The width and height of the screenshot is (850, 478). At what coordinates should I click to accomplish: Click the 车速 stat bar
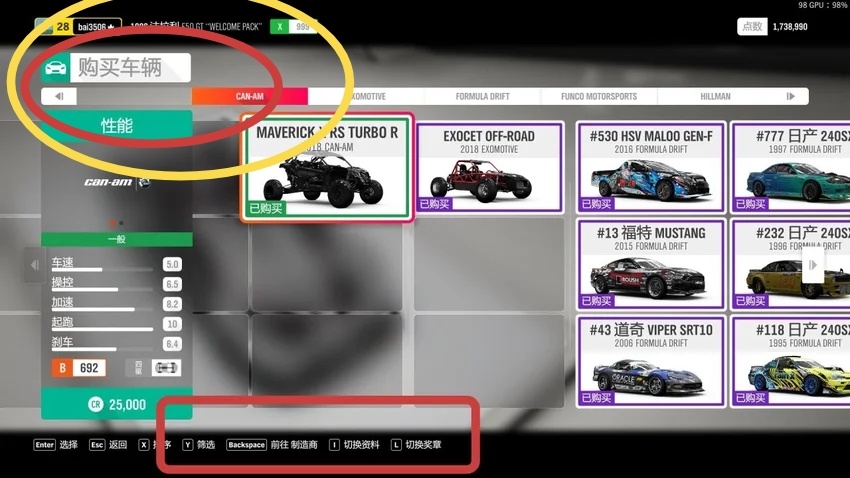click(x=102, y=269)
